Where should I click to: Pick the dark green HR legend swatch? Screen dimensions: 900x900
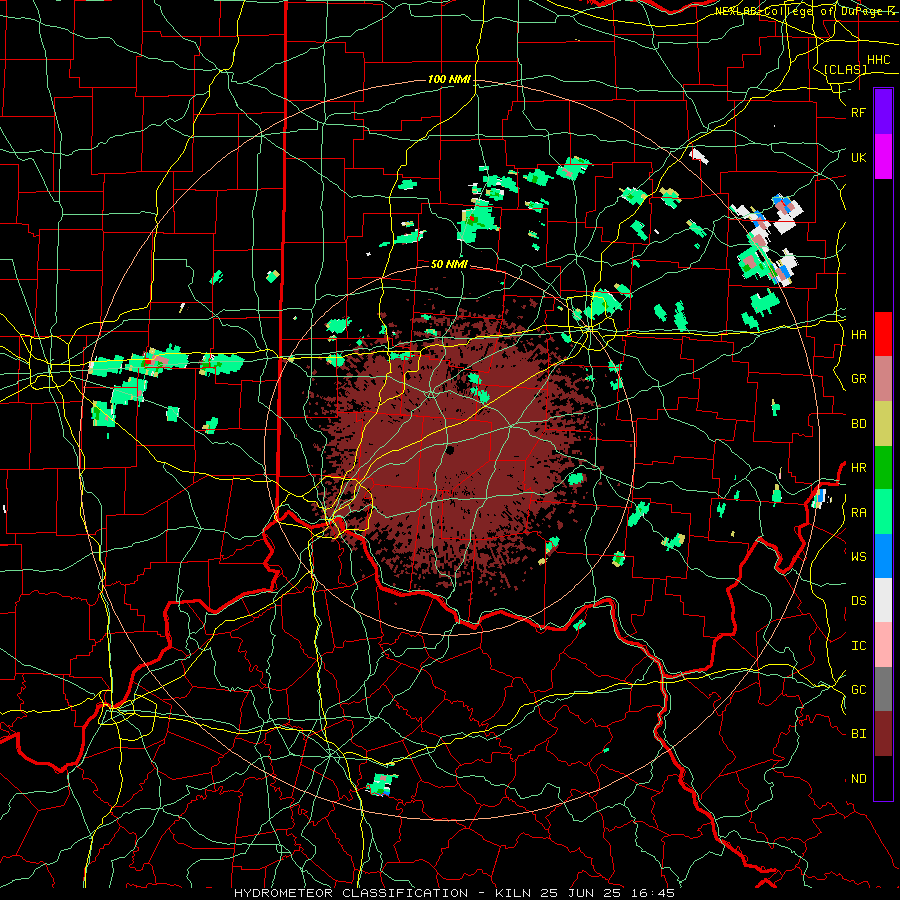coord(883,468)
